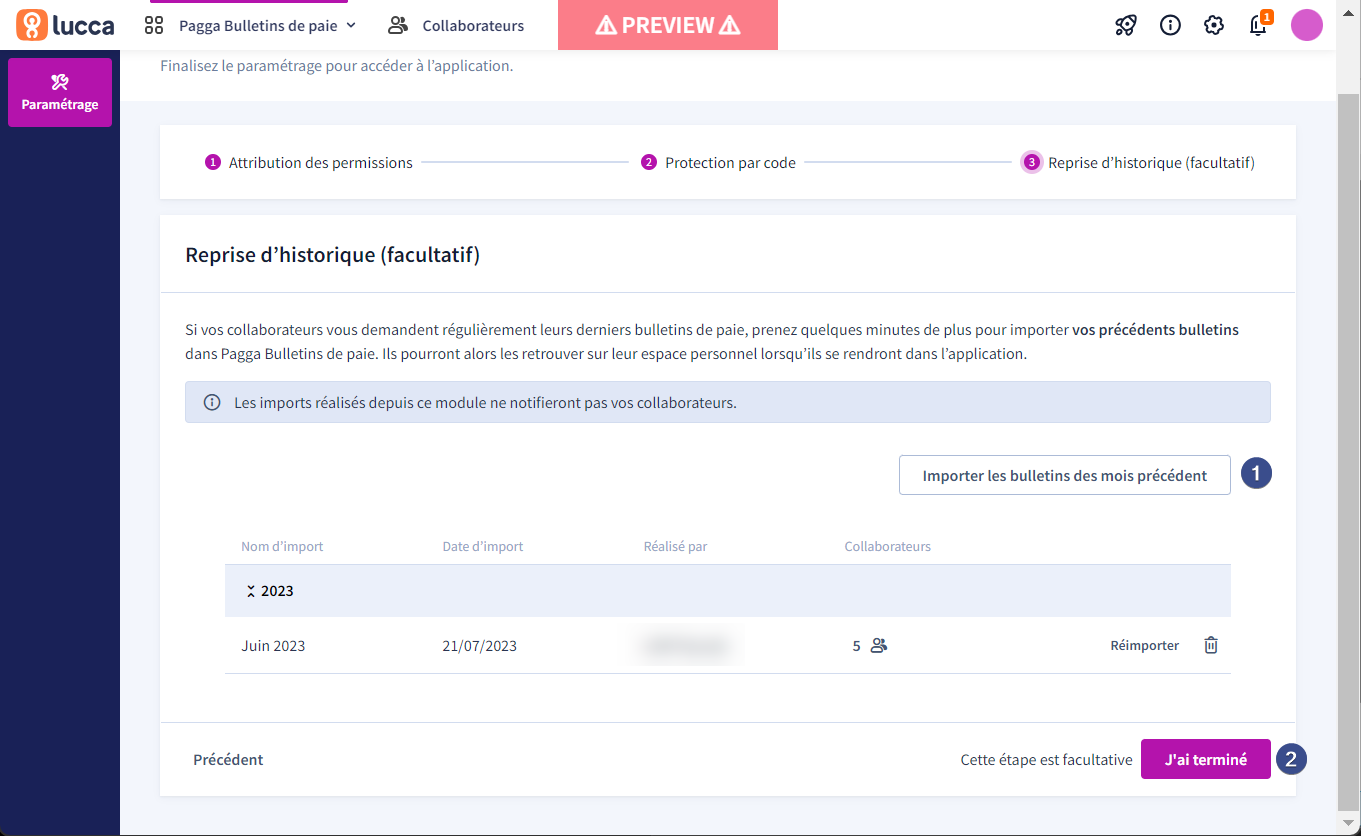
Task: Open the settings gear icon
Action: (1214, 25)
